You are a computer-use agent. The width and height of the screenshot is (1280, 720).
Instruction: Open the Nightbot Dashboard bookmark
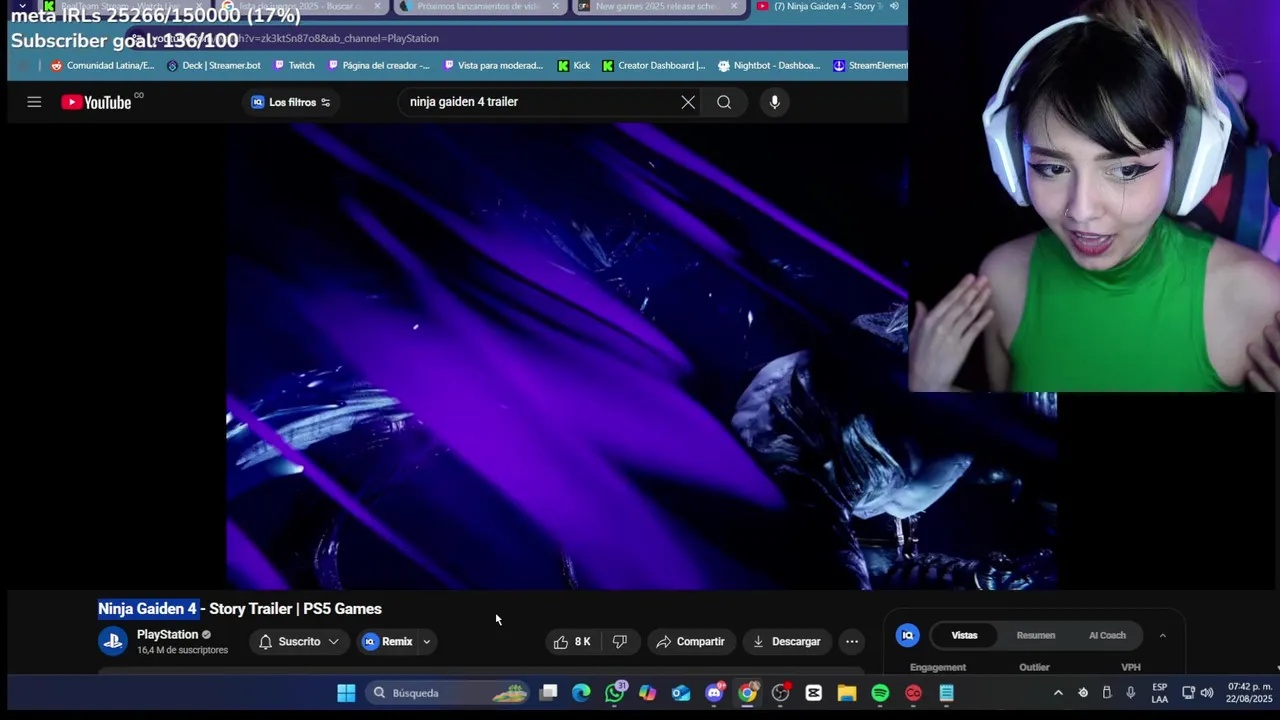[769, 66]
